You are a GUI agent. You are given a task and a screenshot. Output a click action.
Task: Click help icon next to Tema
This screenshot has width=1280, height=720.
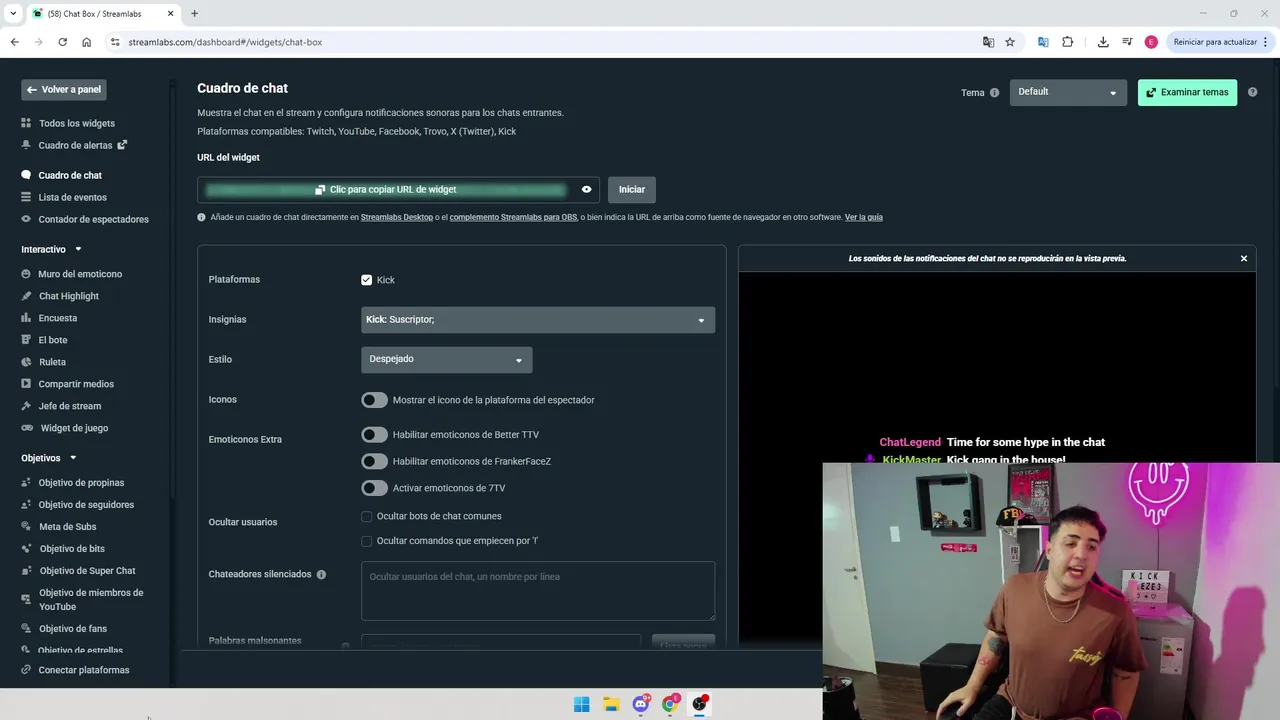[994, 93]
